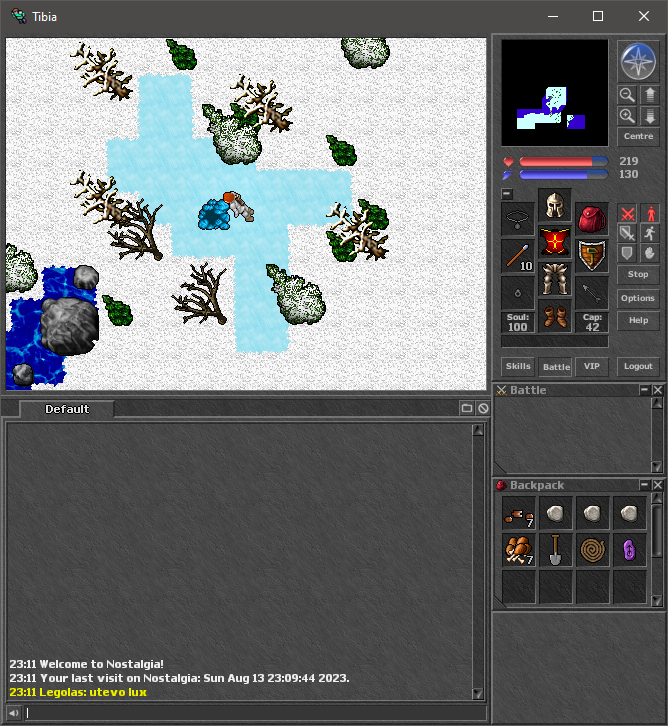Toggle chat volume speaker icon
The width and height of the screenshot is (668, 726).
pyautogui.click(x=13, y=713)
